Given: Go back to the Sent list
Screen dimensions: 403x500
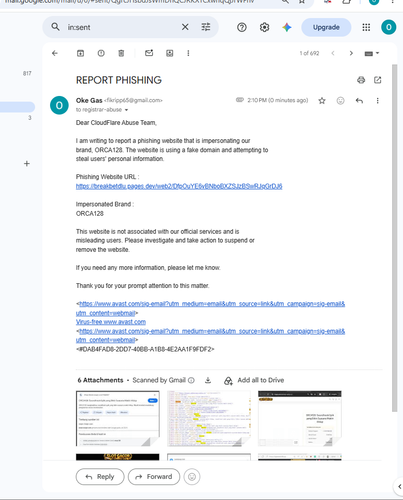Looking at the screenshot, I should 55,53.
